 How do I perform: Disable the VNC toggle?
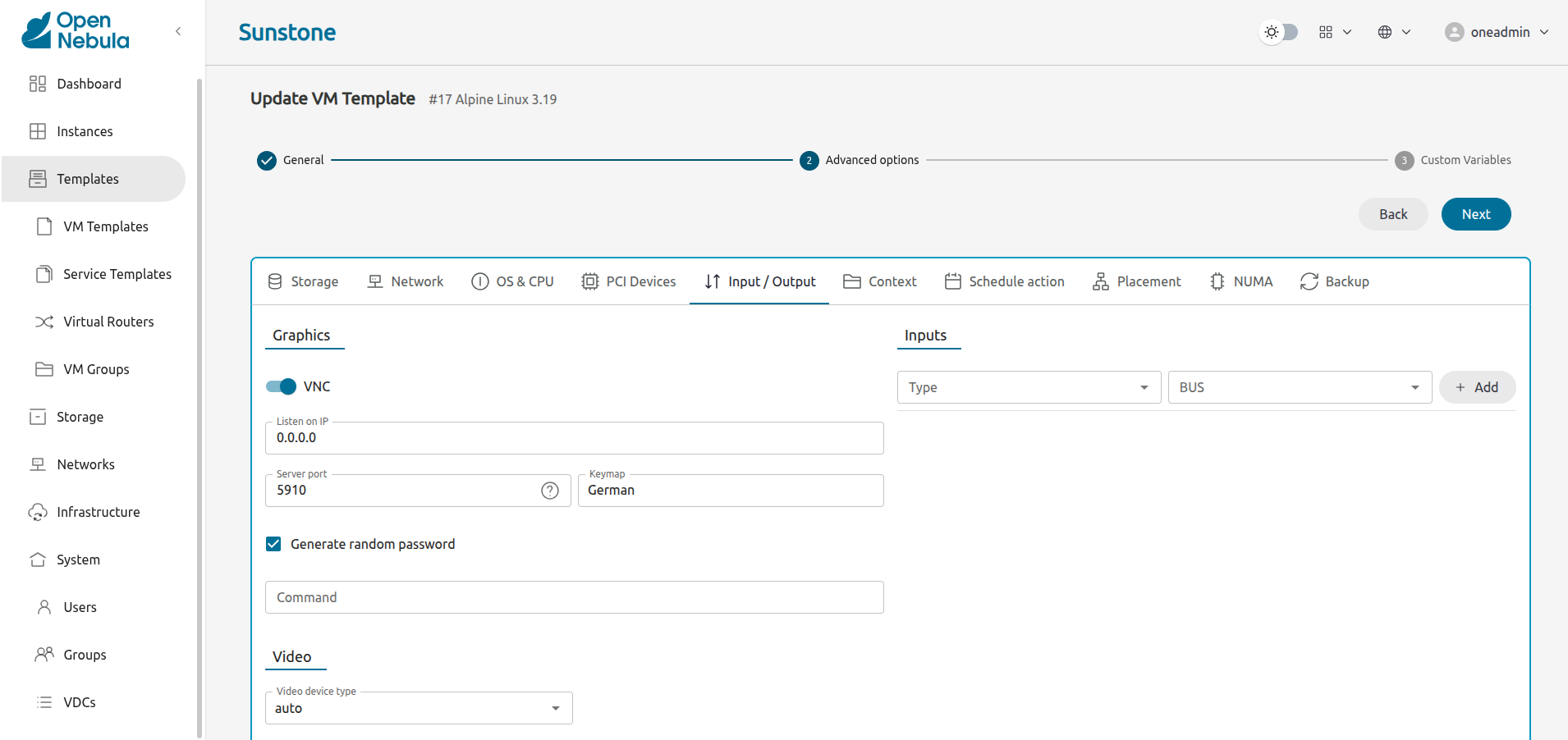coord(281,386)
